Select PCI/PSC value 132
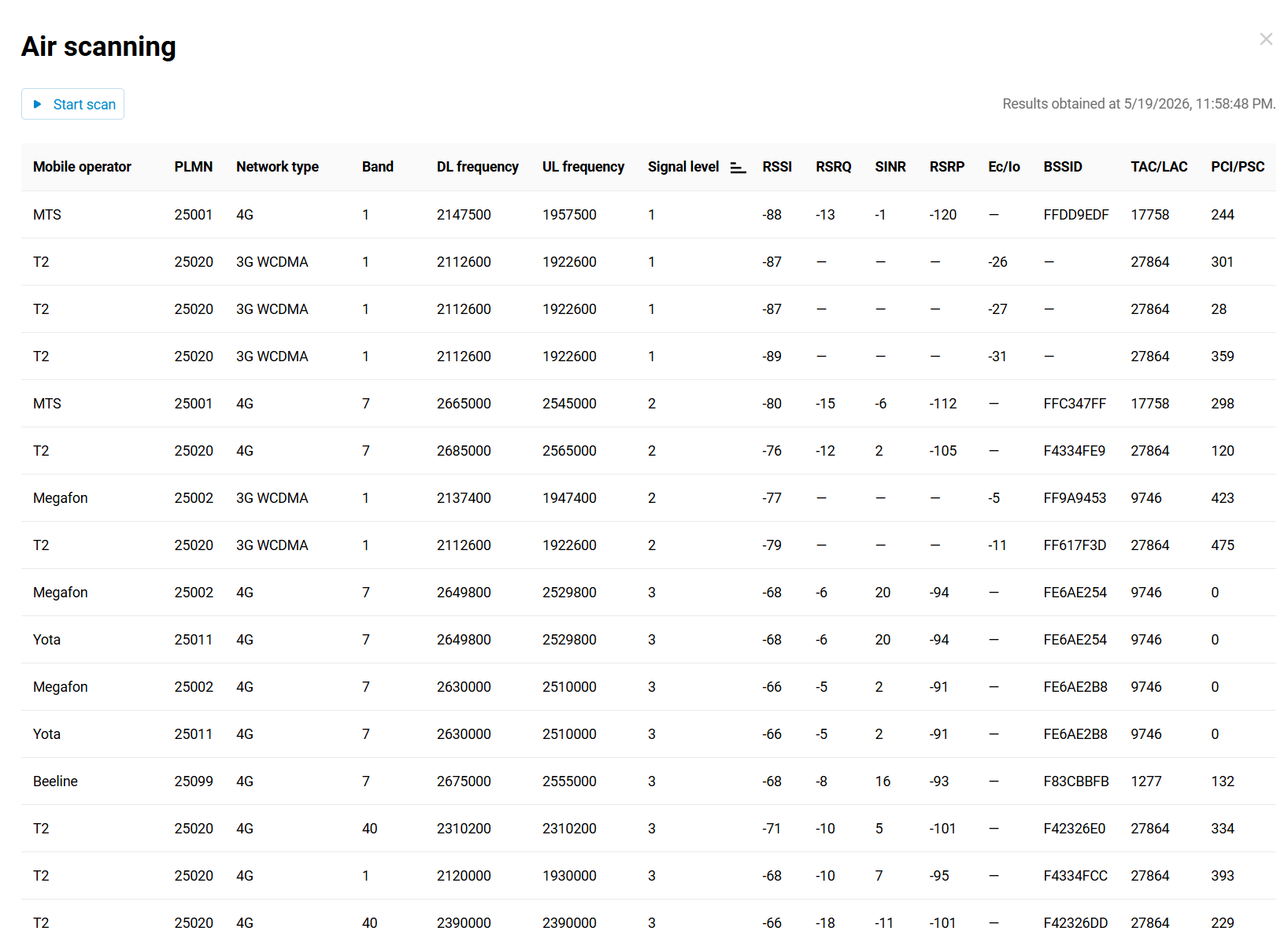 pos(1223,781)
